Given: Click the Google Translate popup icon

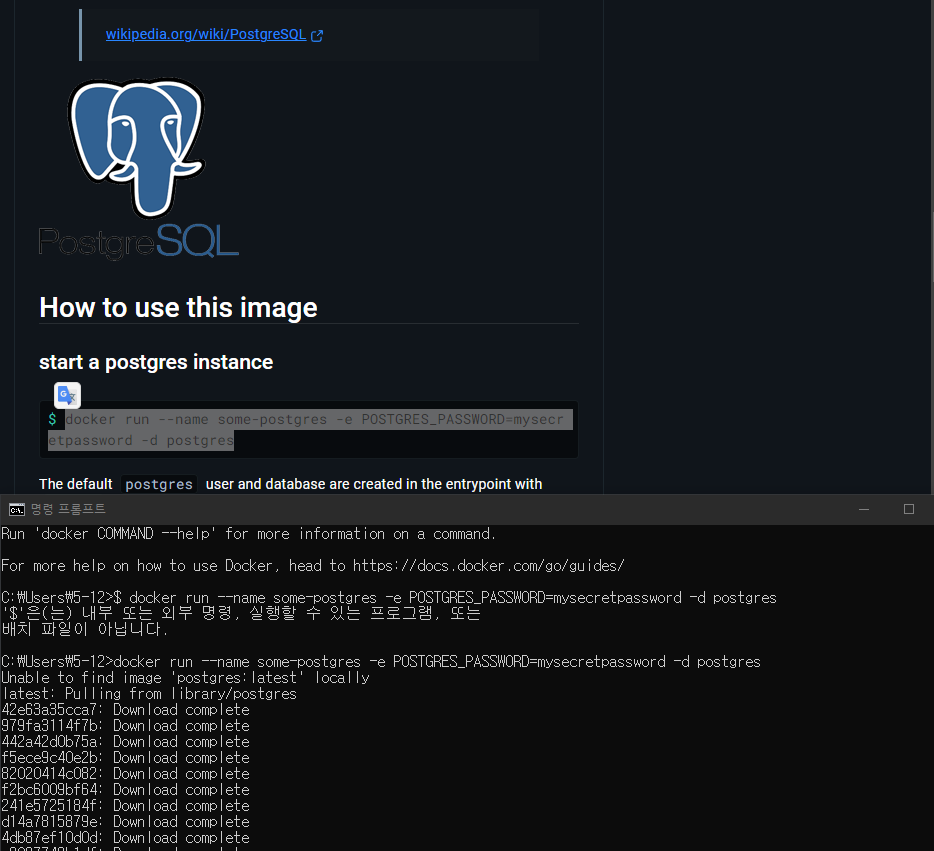Looking at the screenshot, I should coord(67,395).
